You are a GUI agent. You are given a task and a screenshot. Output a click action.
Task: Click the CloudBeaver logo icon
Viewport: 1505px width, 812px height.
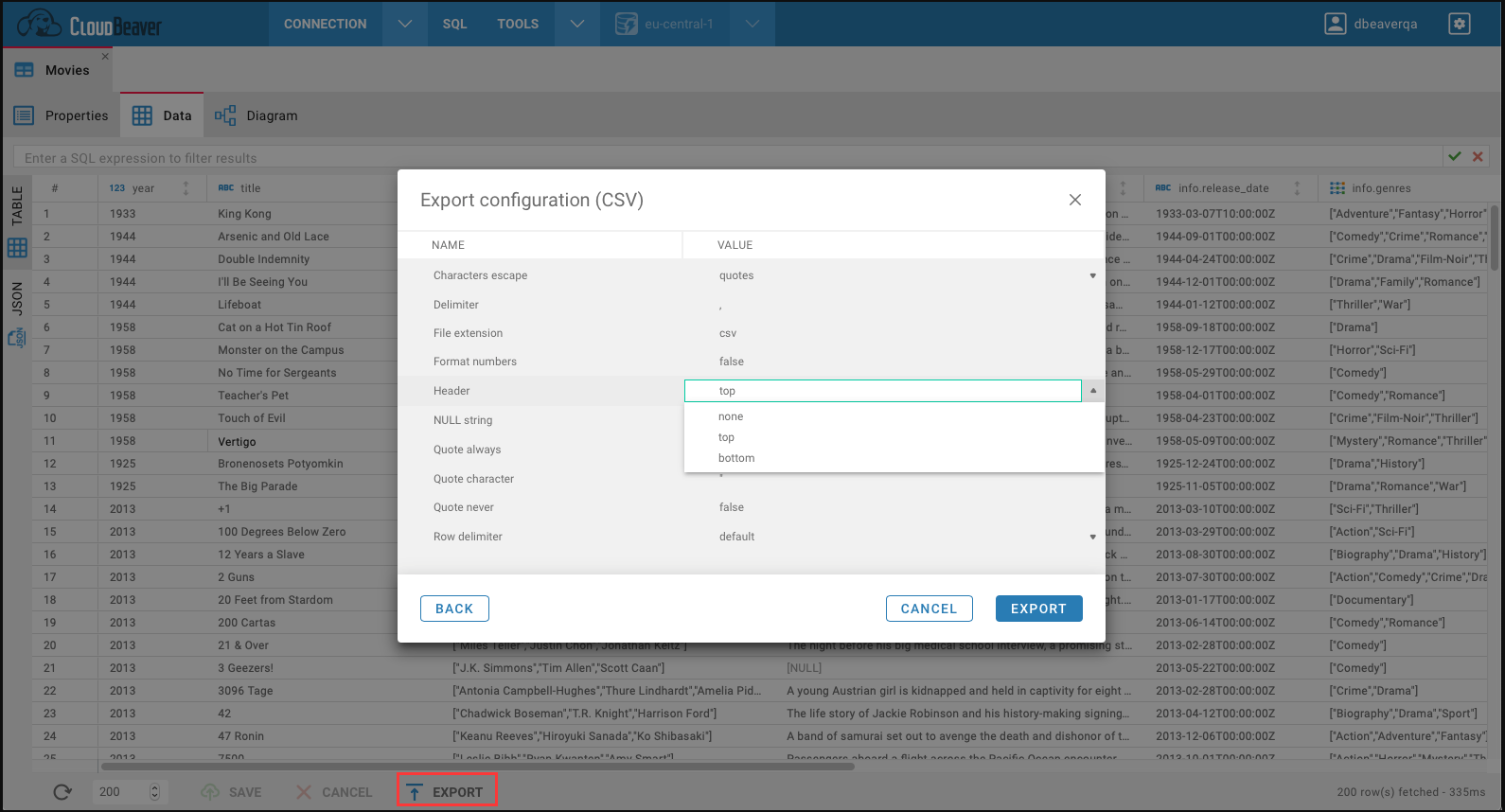pos(40,24)
